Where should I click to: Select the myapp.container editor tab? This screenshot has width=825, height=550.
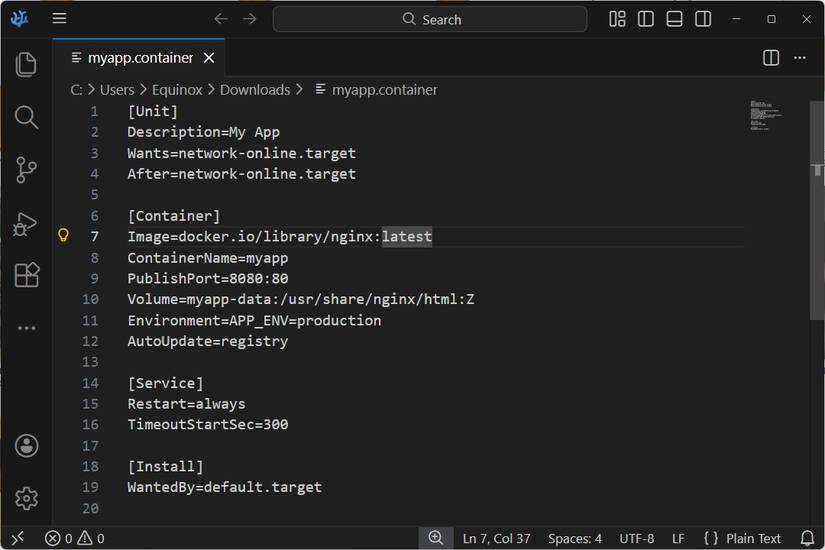pos(139,57)
